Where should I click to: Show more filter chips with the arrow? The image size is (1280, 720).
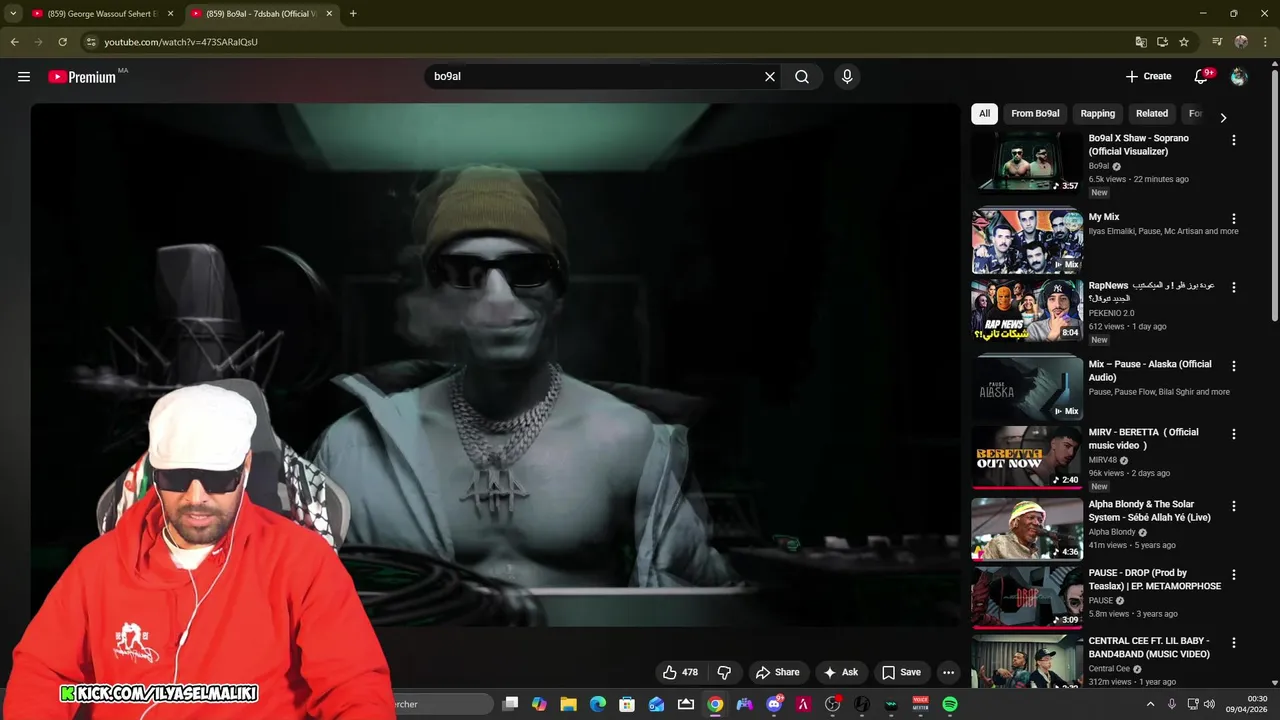click(1222, 117)
